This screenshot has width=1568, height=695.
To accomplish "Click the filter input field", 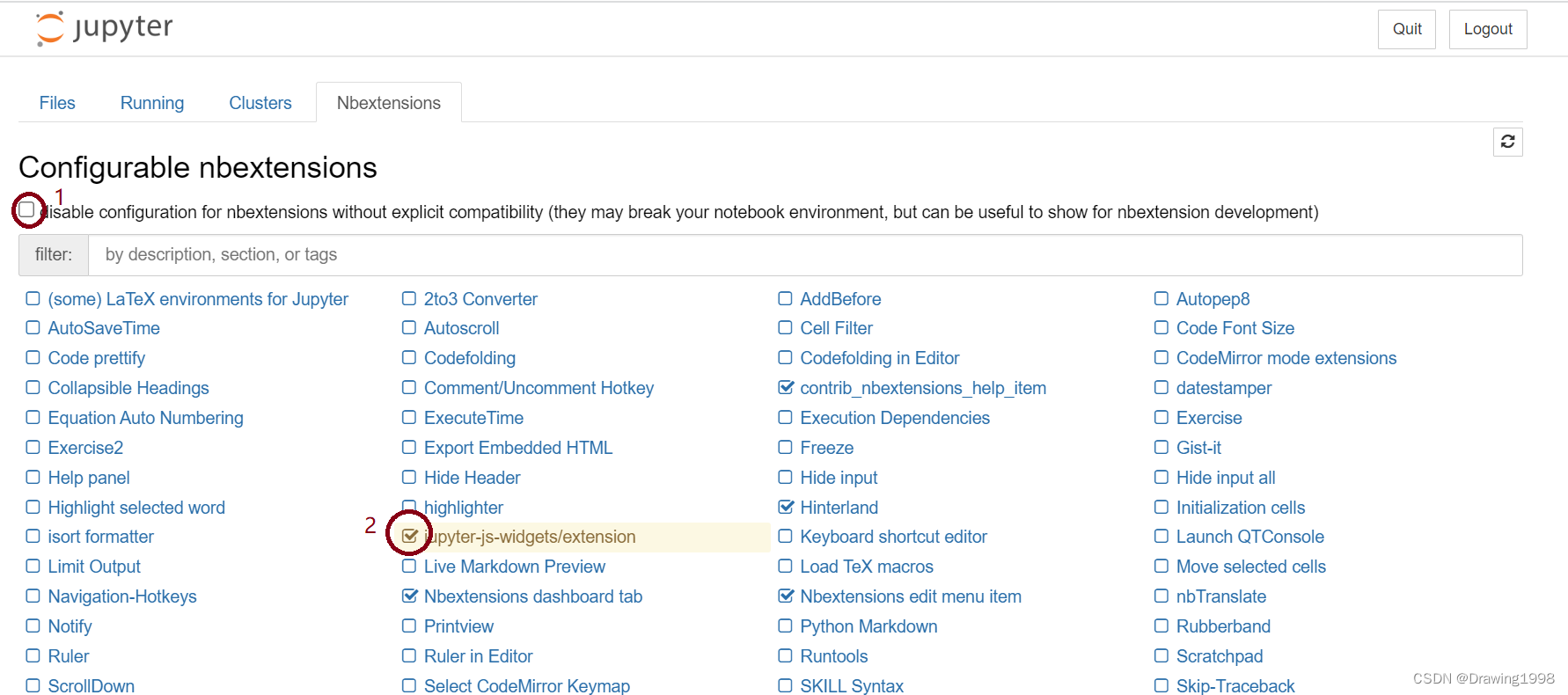I will click(x=805, y=255).
